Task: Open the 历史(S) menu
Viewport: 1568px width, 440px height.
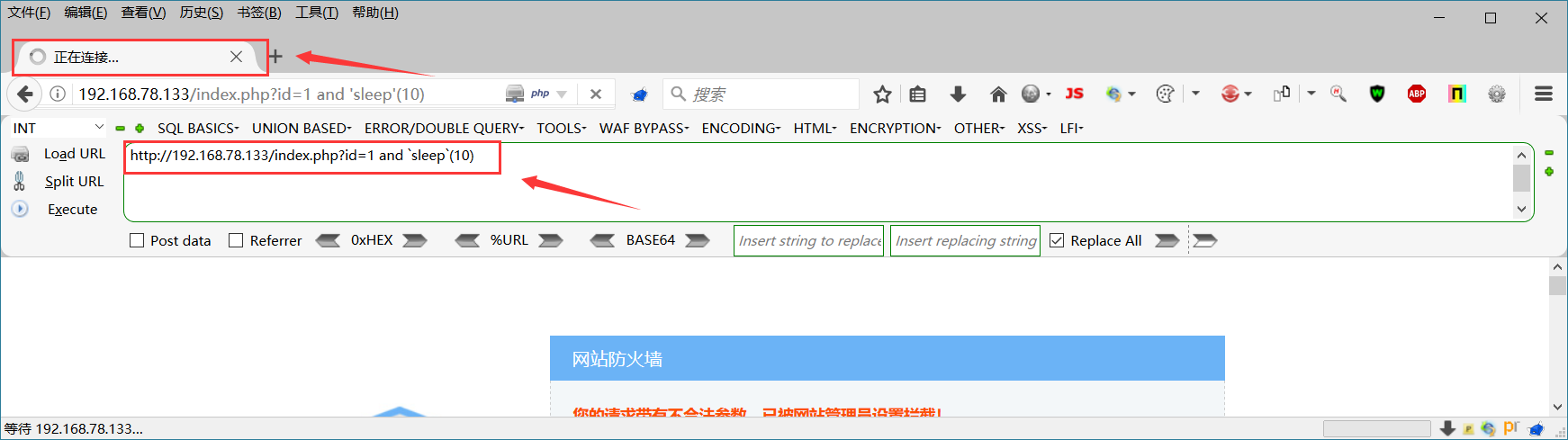Action: [x=202, y=13]
